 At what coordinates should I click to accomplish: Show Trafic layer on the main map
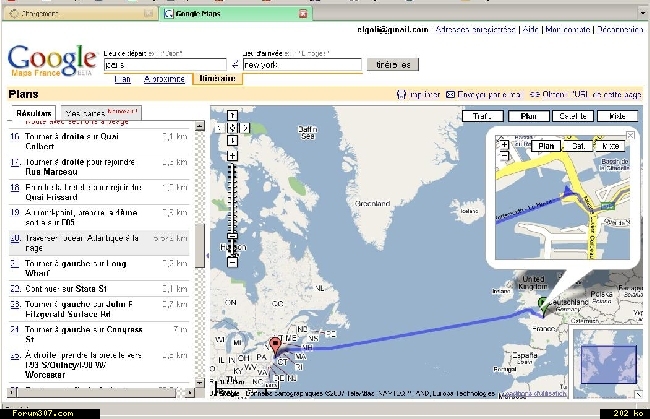483,116
